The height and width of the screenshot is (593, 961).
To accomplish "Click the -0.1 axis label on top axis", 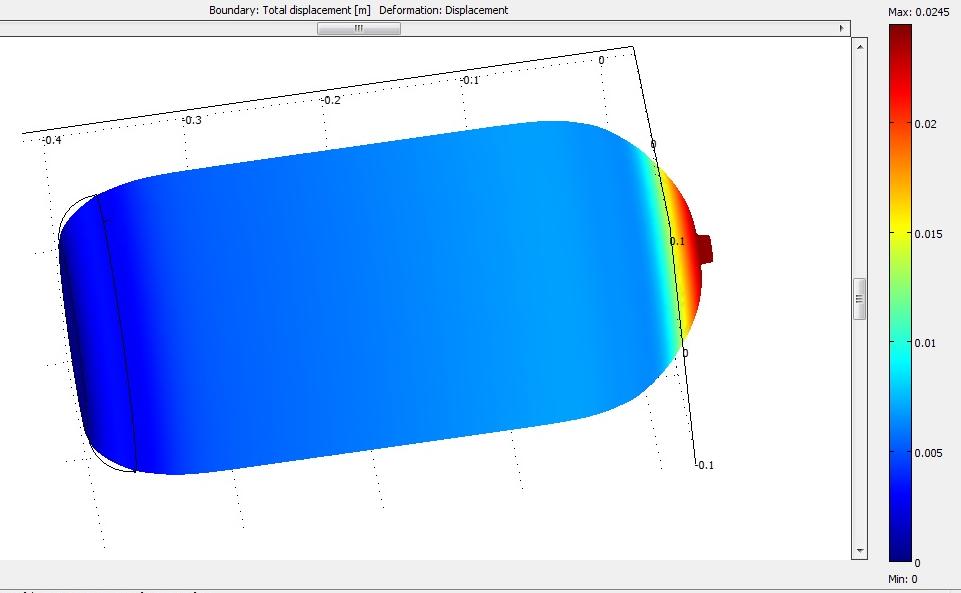I will point(469,80).
